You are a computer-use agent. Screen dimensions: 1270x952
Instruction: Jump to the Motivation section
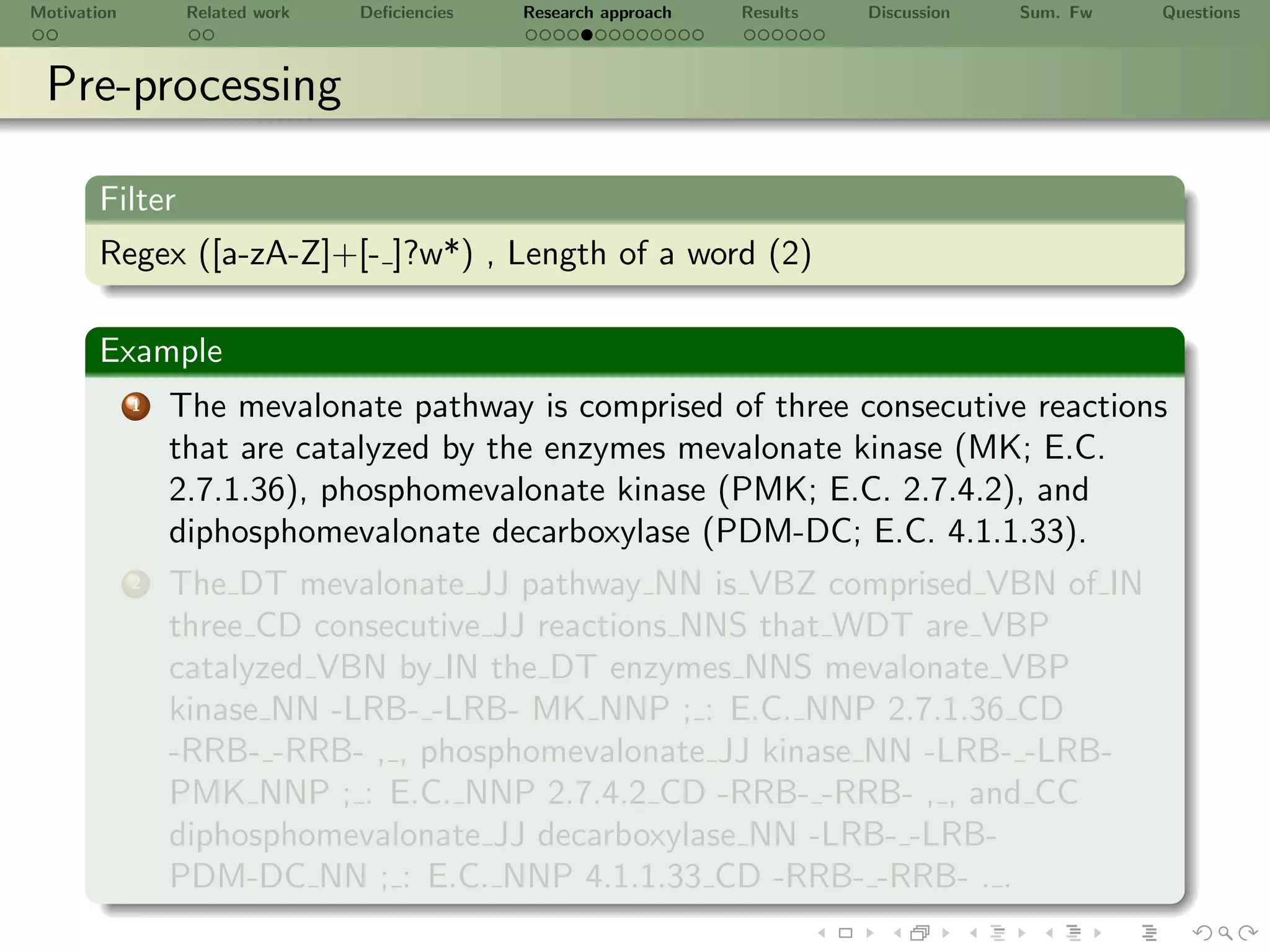pyautogui.click(x=73, y=12)
